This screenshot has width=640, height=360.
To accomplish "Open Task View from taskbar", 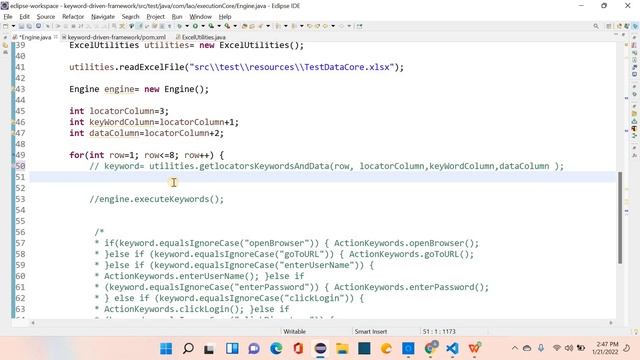I will coord(209,349).
